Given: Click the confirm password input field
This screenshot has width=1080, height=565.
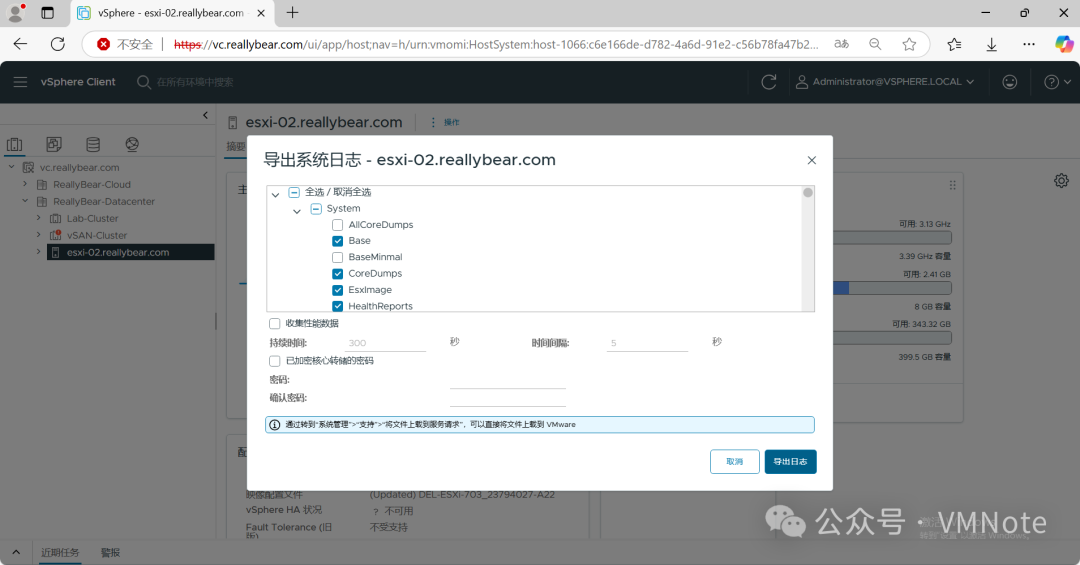Looking at the screenshot, I should coord(508,398).
